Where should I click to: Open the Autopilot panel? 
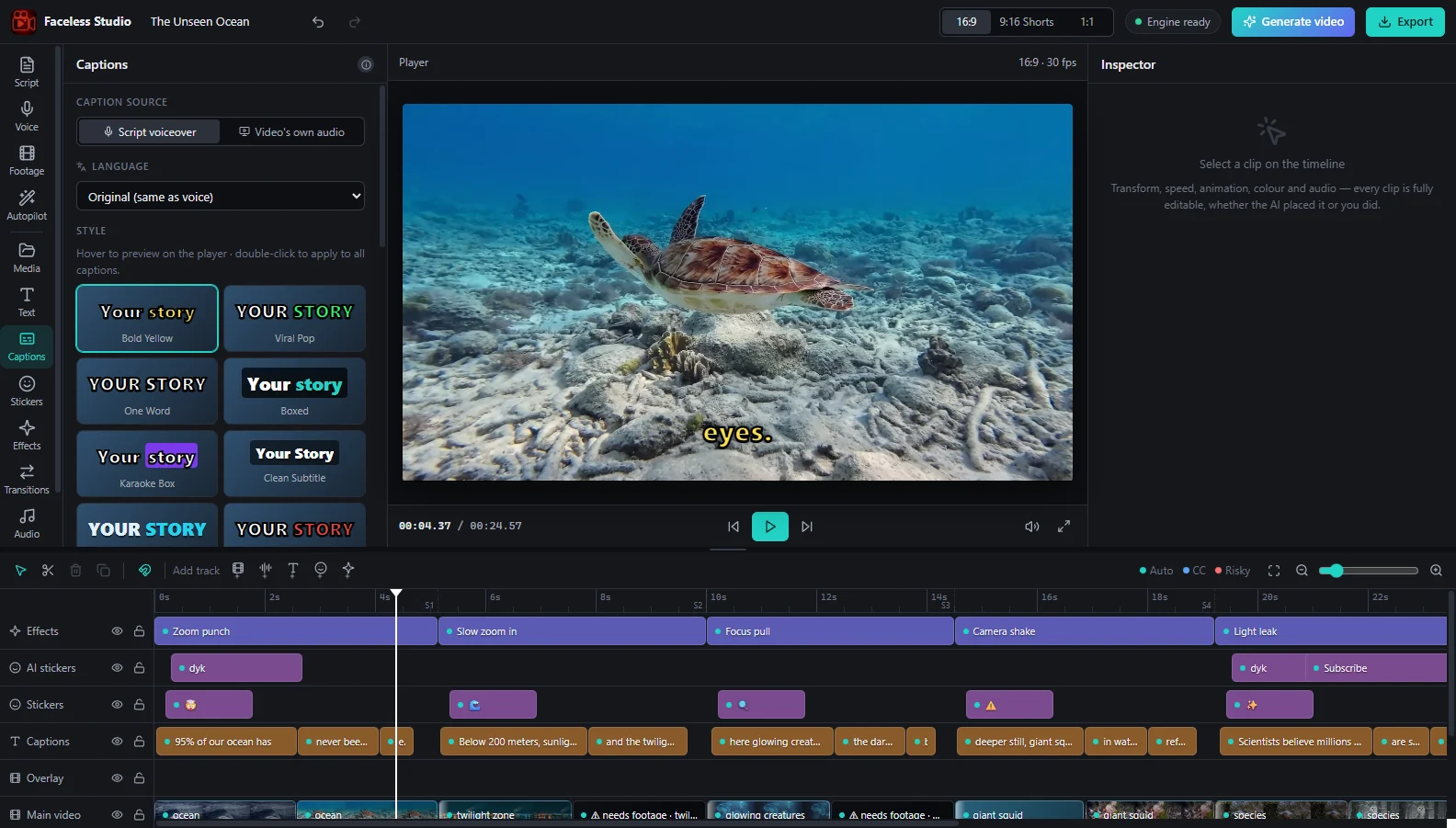[x=27, y=205]
